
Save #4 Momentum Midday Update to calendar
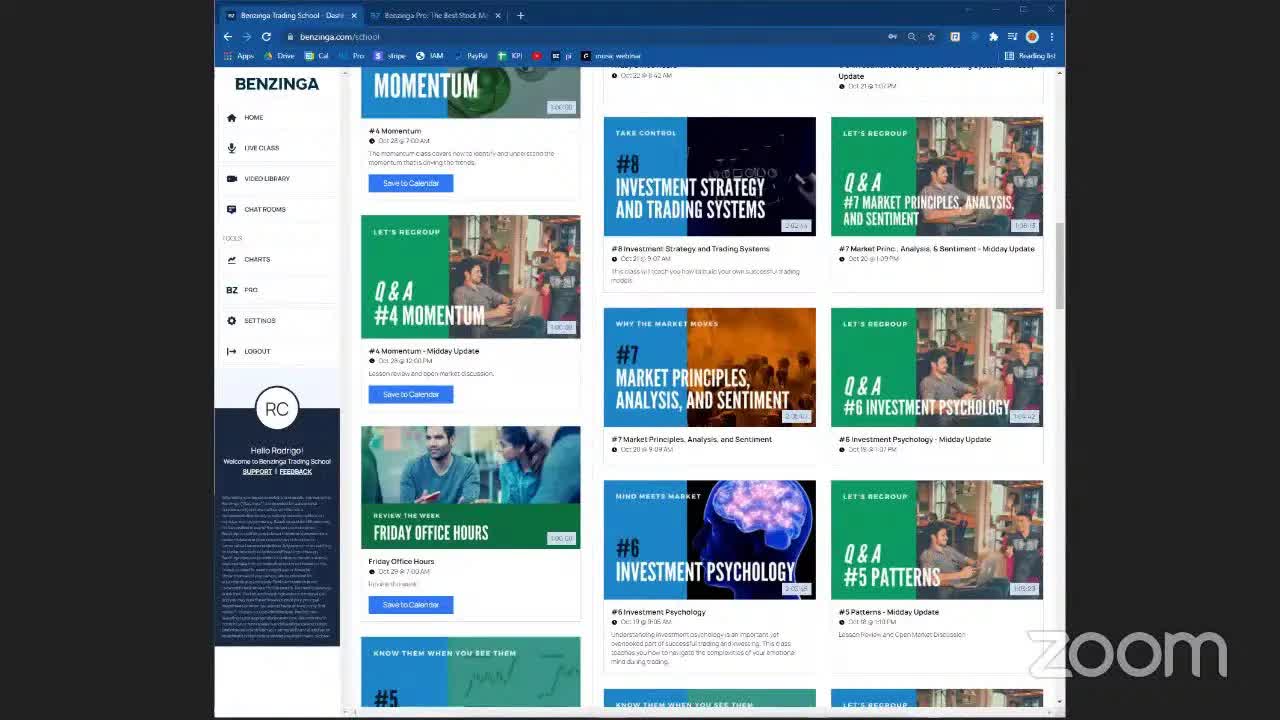[411, 395]
